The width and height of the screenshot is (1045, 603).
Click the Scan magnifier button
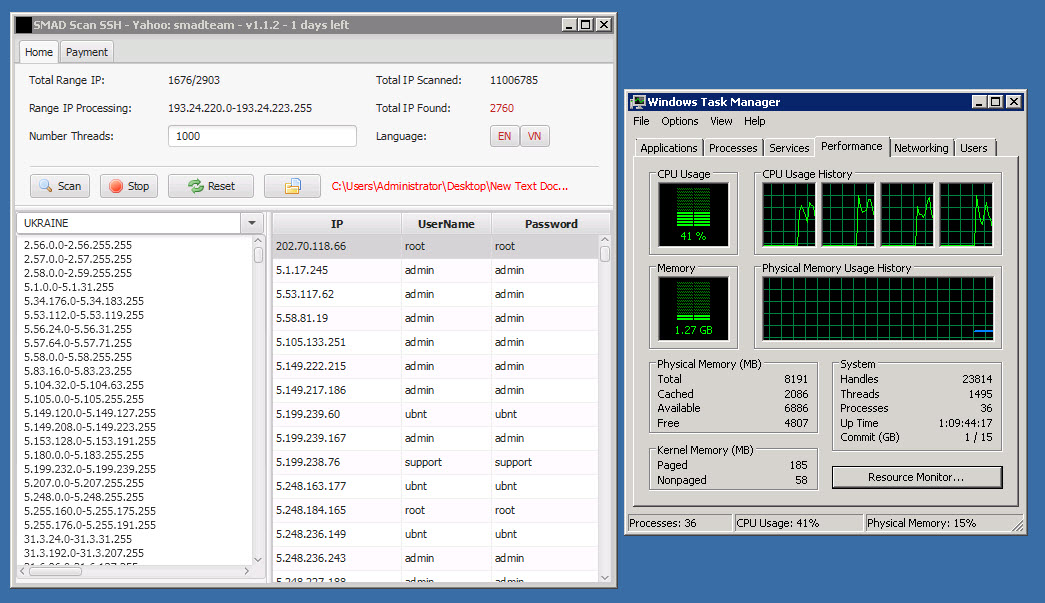(60, 186)
